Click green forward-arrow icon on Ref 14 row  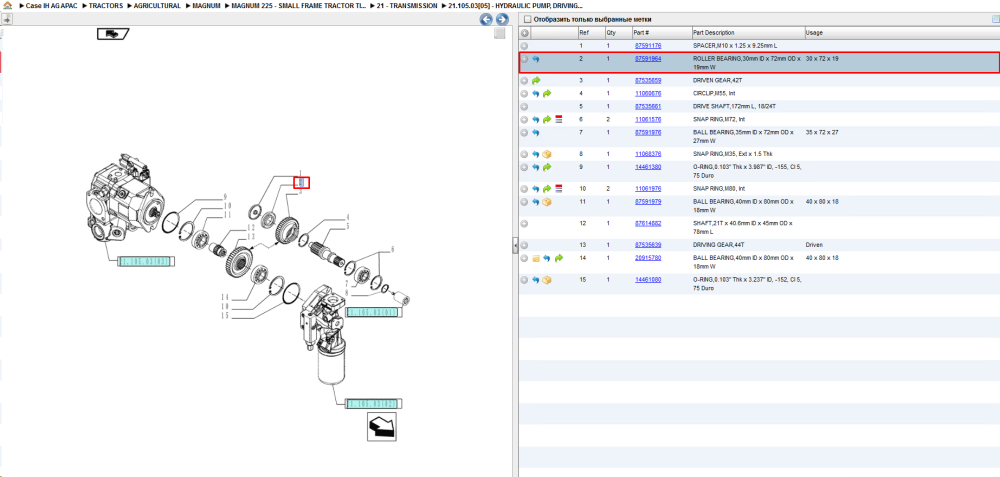[559, 258]
